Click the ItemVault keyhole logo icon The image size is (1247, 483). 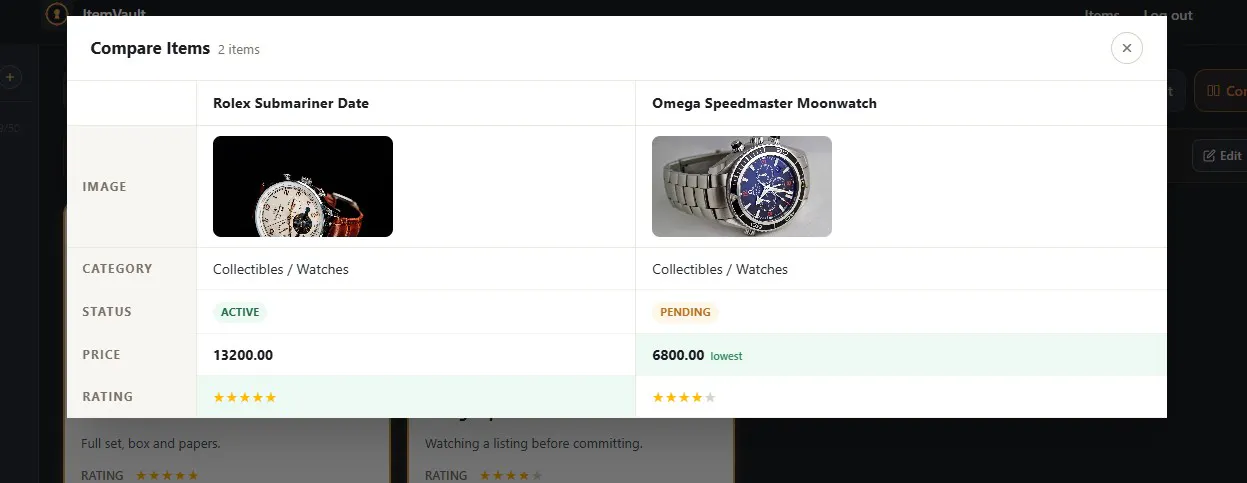[x=58, y=14]
